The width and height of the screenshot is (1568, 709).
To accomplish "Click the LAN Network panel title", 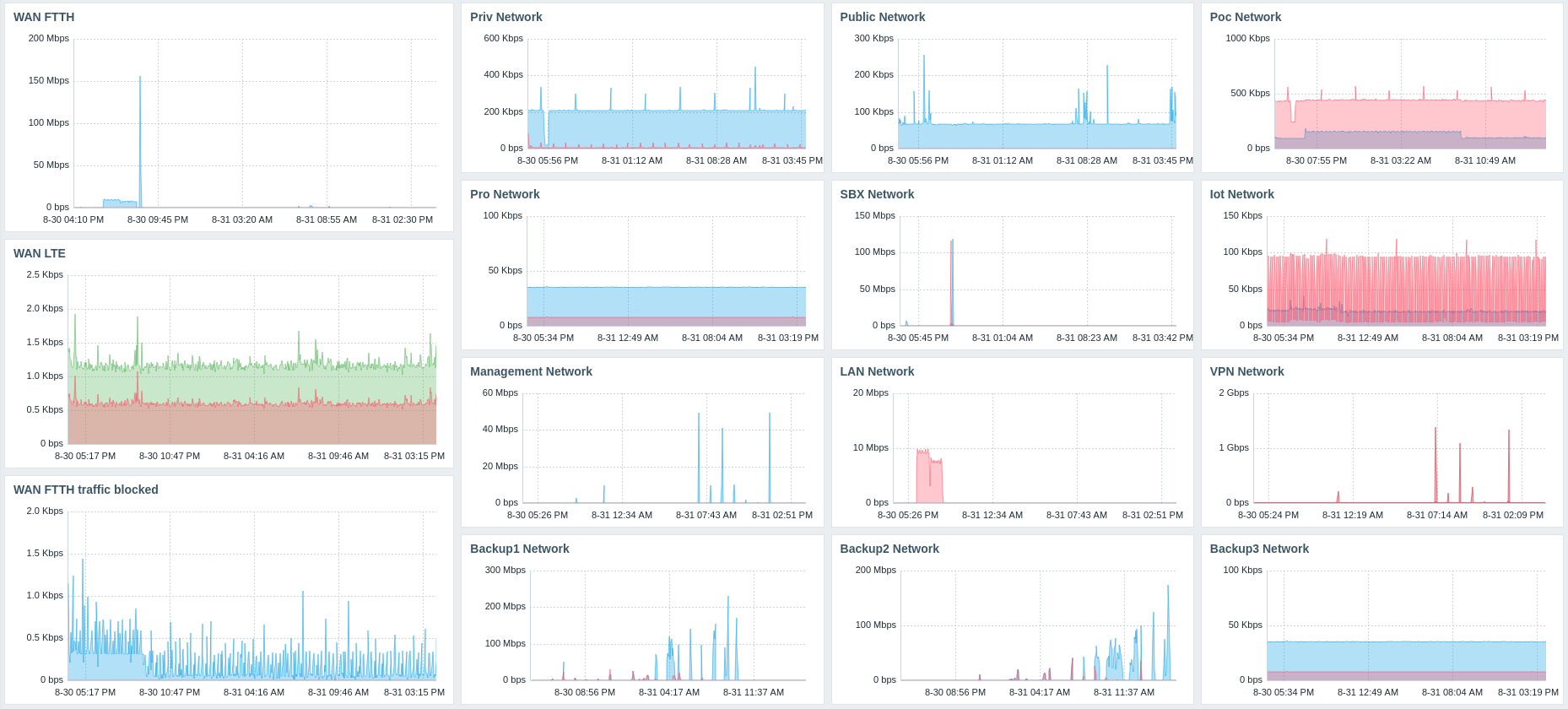I will (877, 371).
